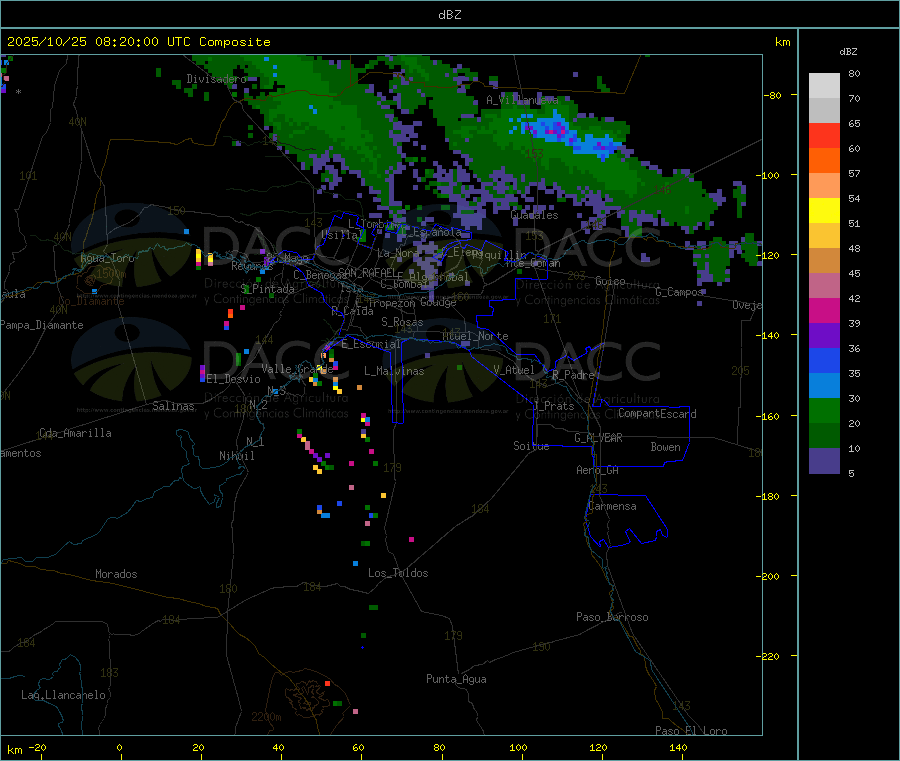Click the Pampa_Diamante label

pos(41,325)
